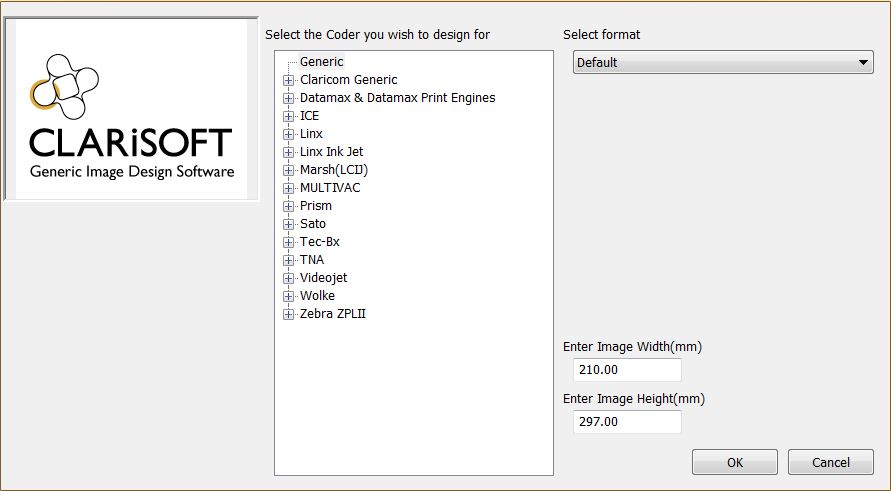Select the Sato coder entry
This screenshot has width=891, height=491.
pyautogui.click(x=313, y=224)
